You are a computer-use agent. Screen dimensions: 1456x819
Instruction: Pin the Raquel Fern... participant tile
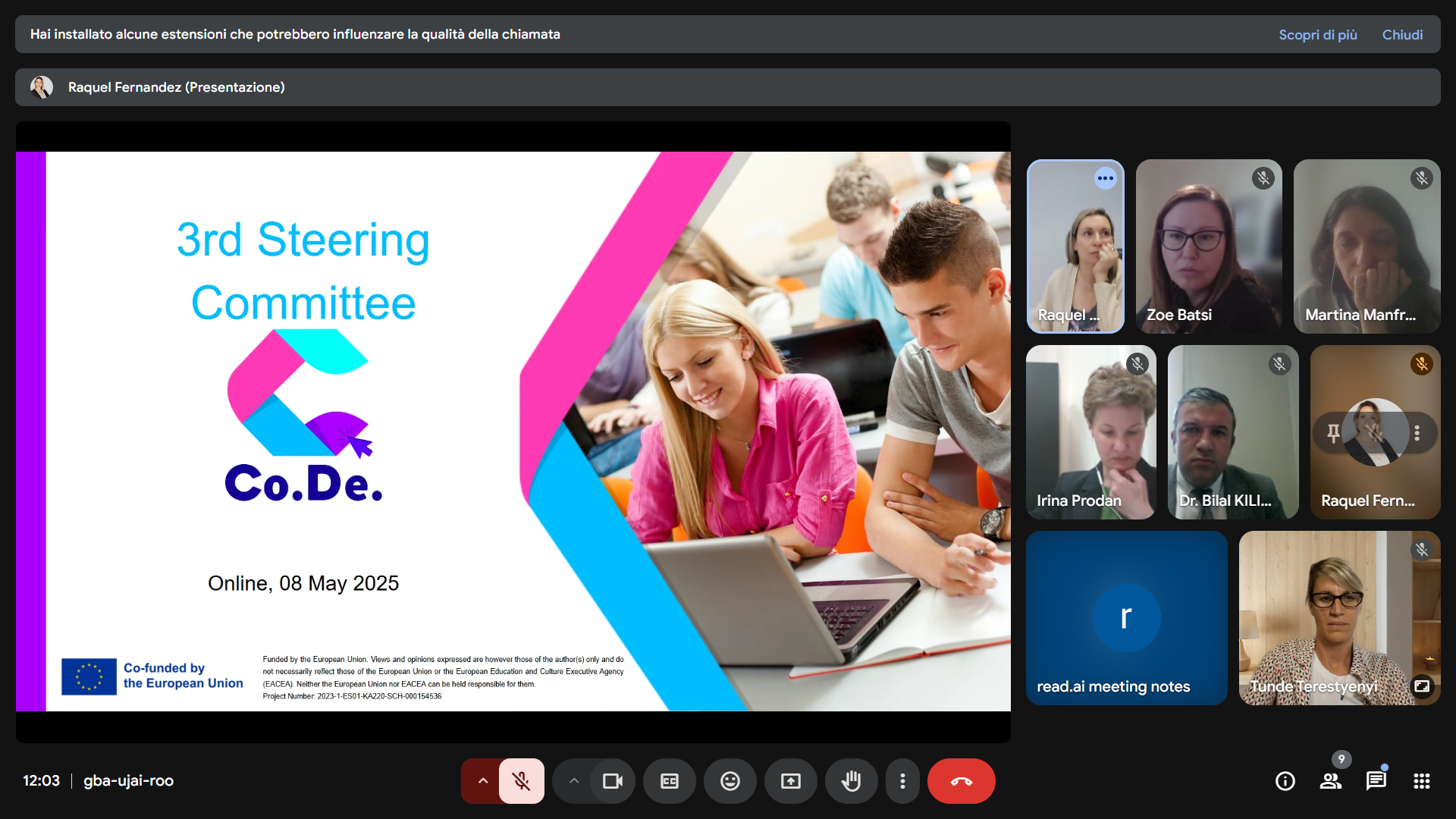pos(1333,433)
